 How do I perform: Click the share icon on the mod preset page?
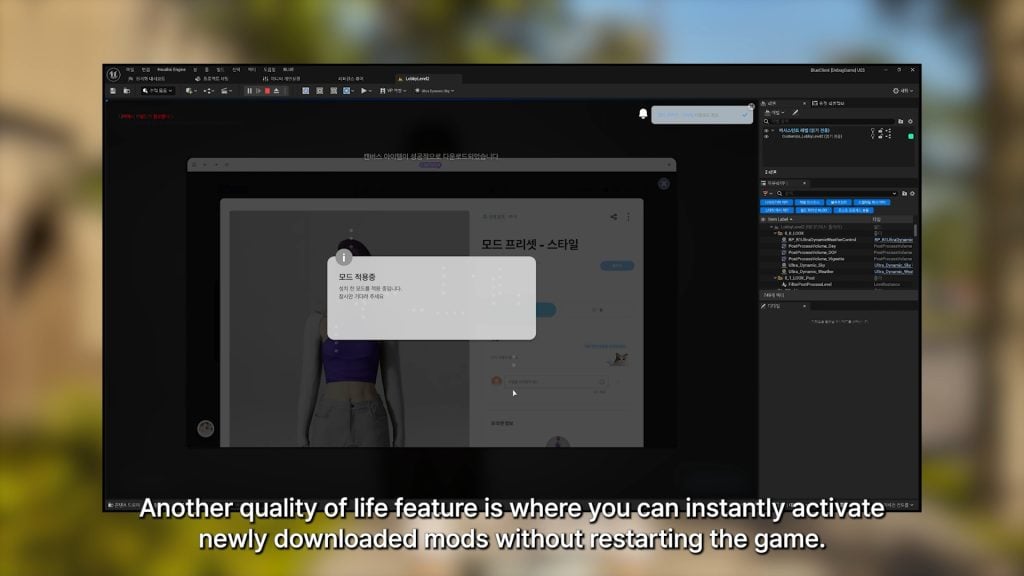[614, 216]
